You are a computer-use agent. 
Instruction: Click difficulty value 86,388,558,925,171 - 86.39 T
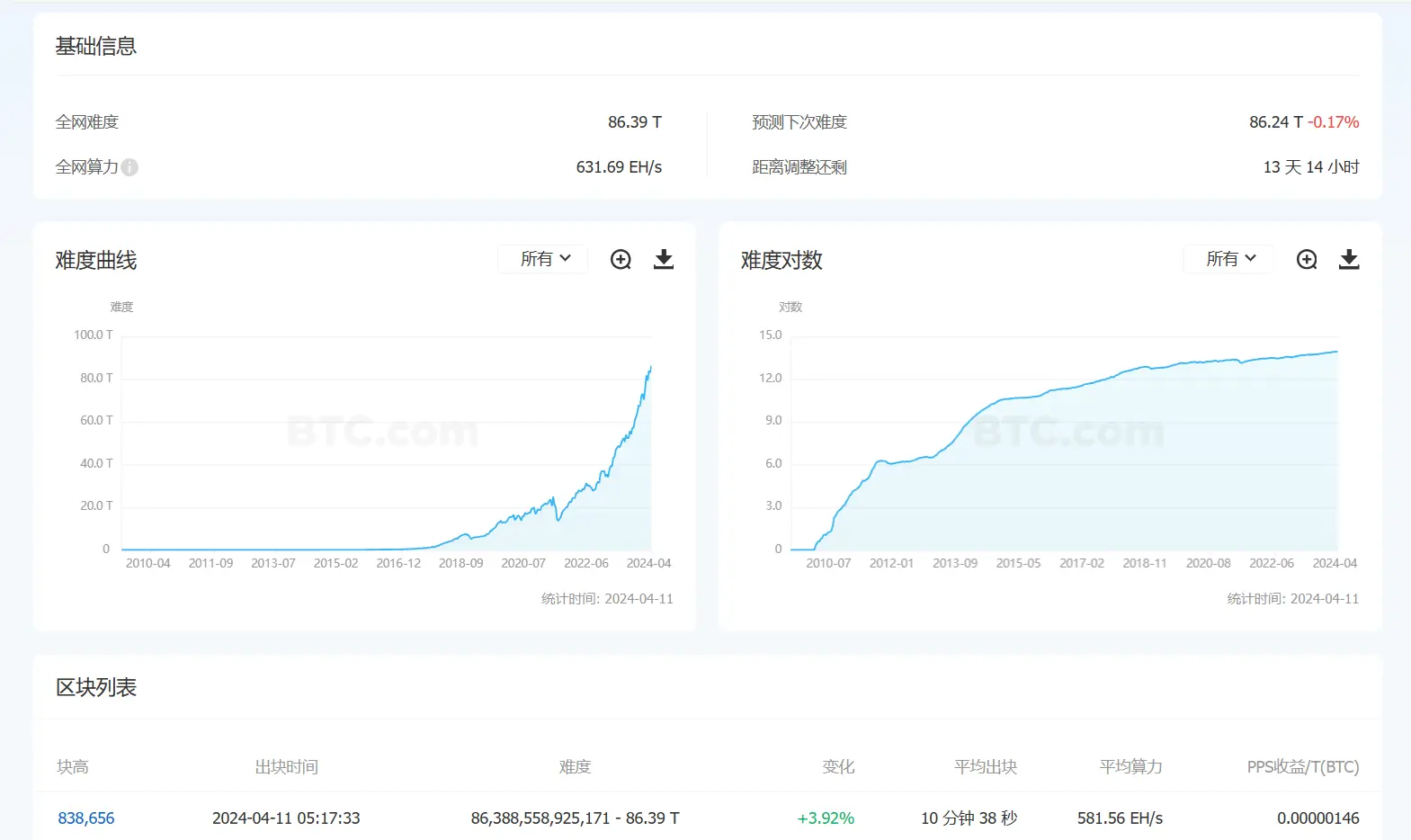click(576, 818)
